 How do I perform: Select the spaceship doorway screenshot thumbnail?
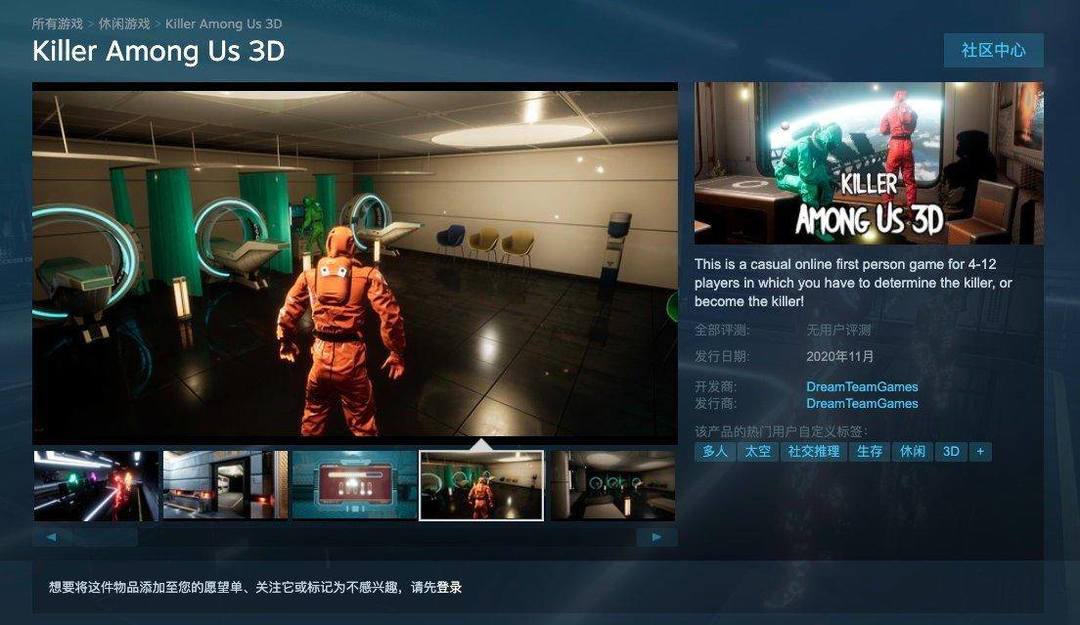225,486
